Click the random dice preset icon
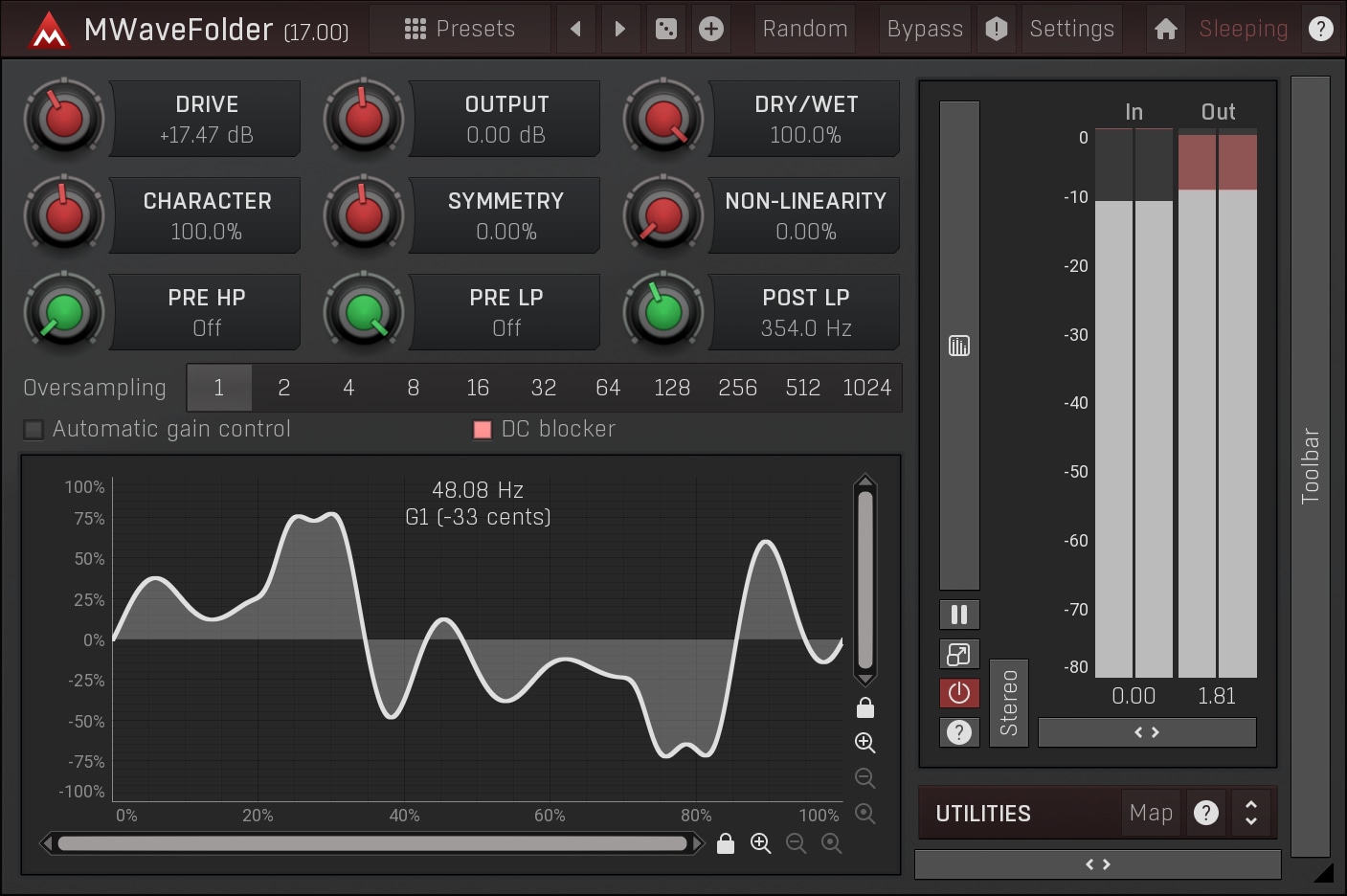The width and height of the screenshot is (1347, 896). [665, 30]
